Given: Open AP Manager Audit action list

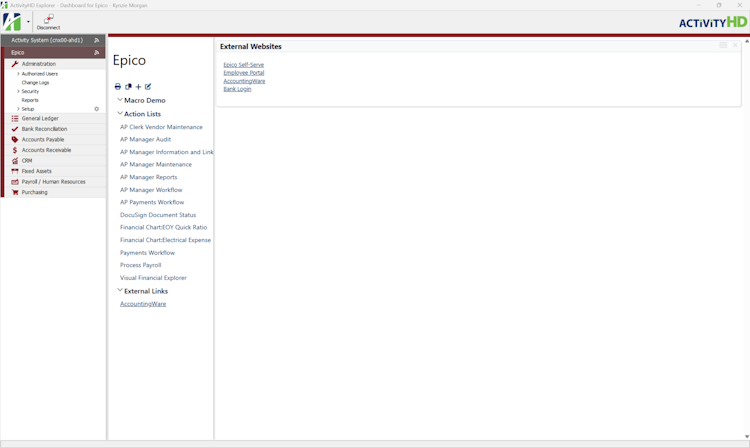Looking at the screenshot, I should (x=145, y=140).
